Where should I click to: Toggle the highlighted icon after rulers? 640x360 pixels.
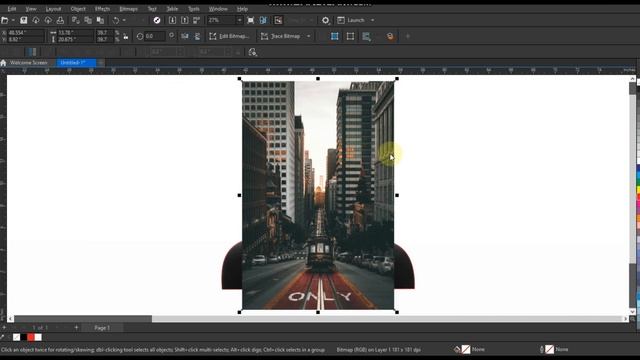(x=278, y=20)
